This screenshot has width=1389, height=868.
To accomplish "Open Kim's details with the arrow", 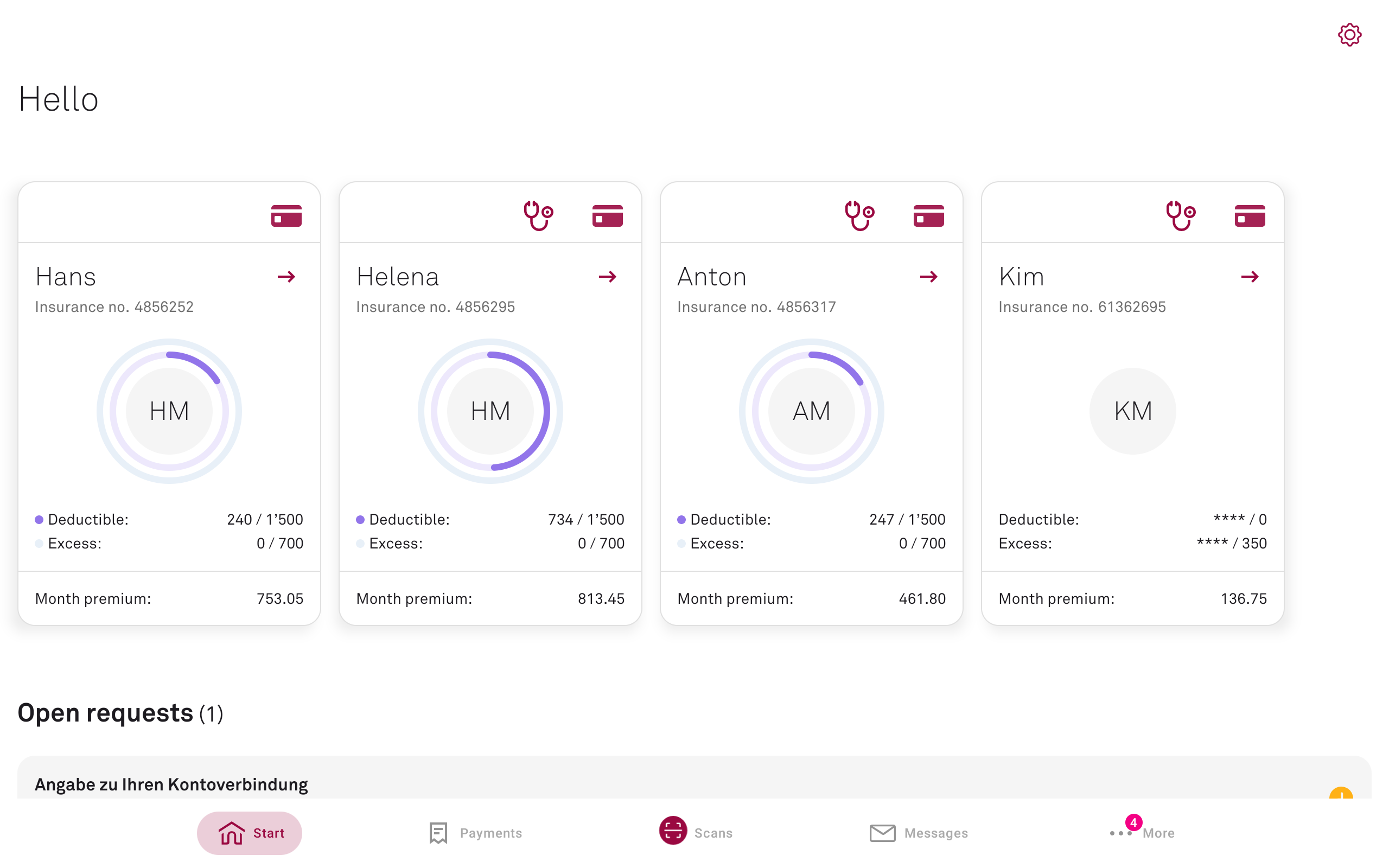I will tap(1250, 277).
